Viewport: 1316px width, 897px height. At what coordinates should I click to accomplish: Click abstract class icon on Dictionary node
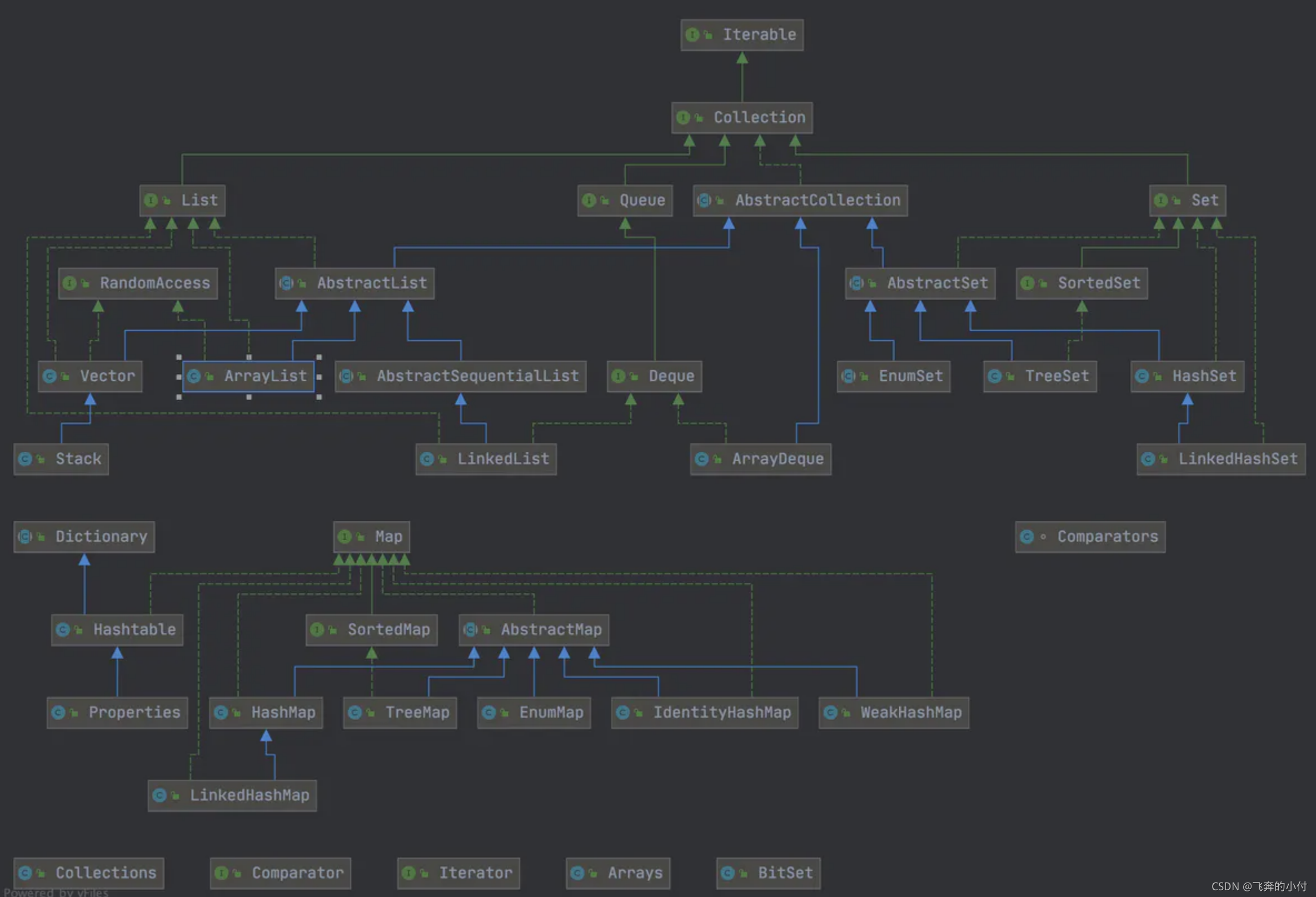25,536
